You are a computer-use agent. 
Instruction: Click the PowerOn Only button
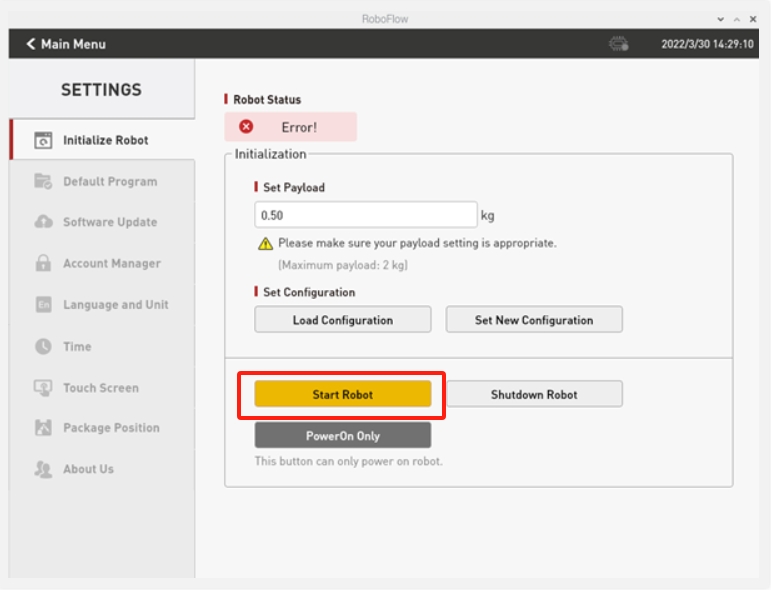(x=343, y=436)
